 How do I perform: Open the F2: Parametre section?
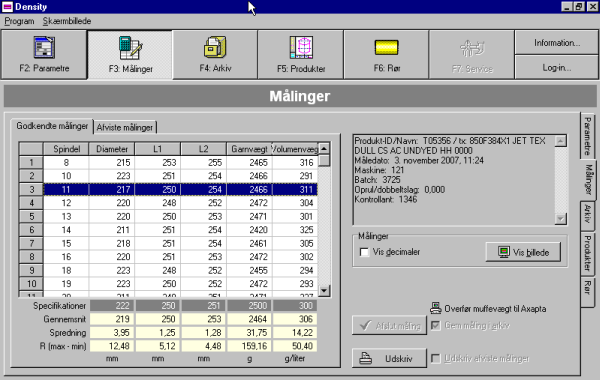pyautogui.click(x=44, y=55)
